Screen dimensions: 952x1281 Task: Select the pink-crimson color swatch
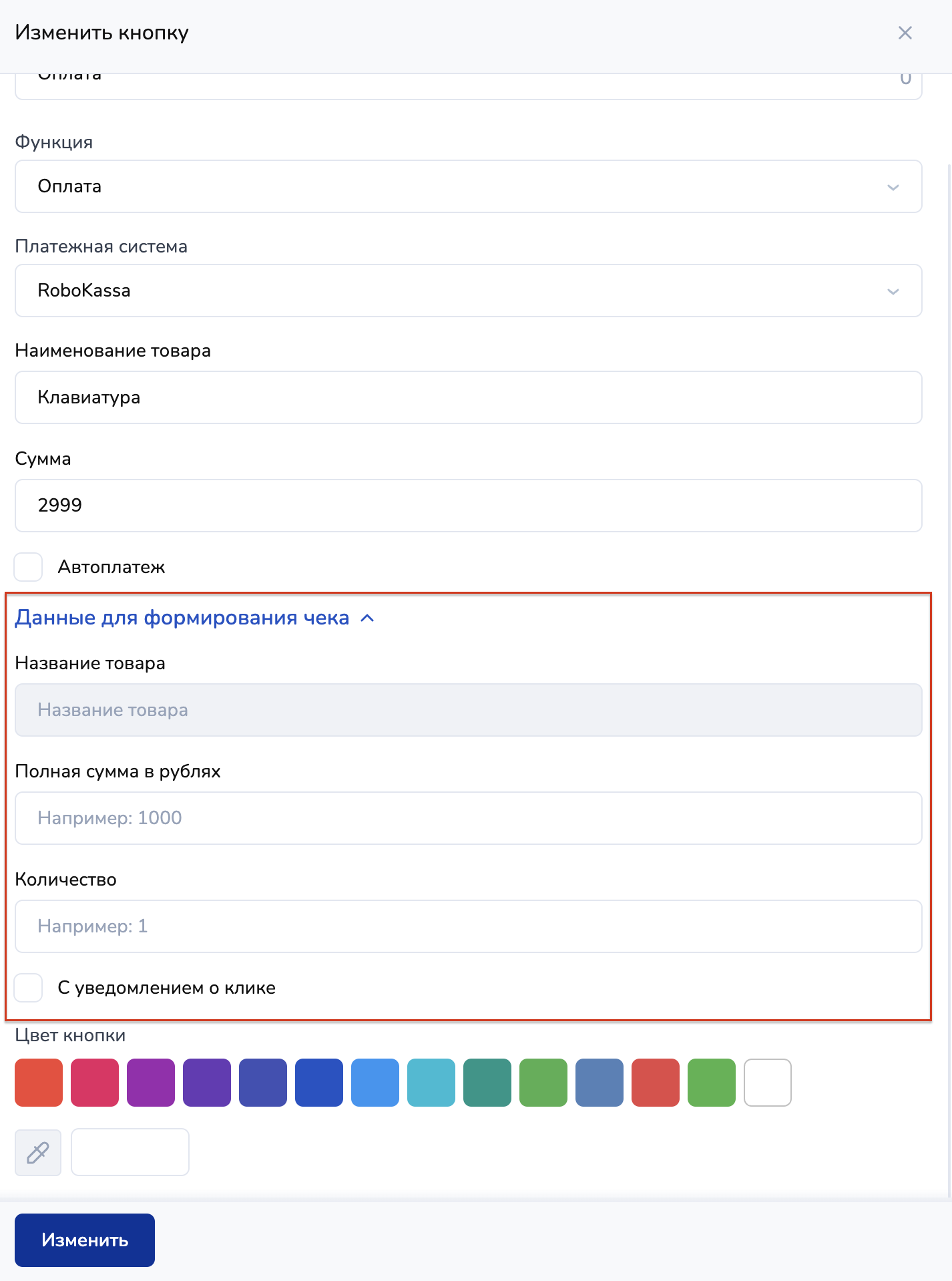pyautogui.click(x=95, y=1083)
